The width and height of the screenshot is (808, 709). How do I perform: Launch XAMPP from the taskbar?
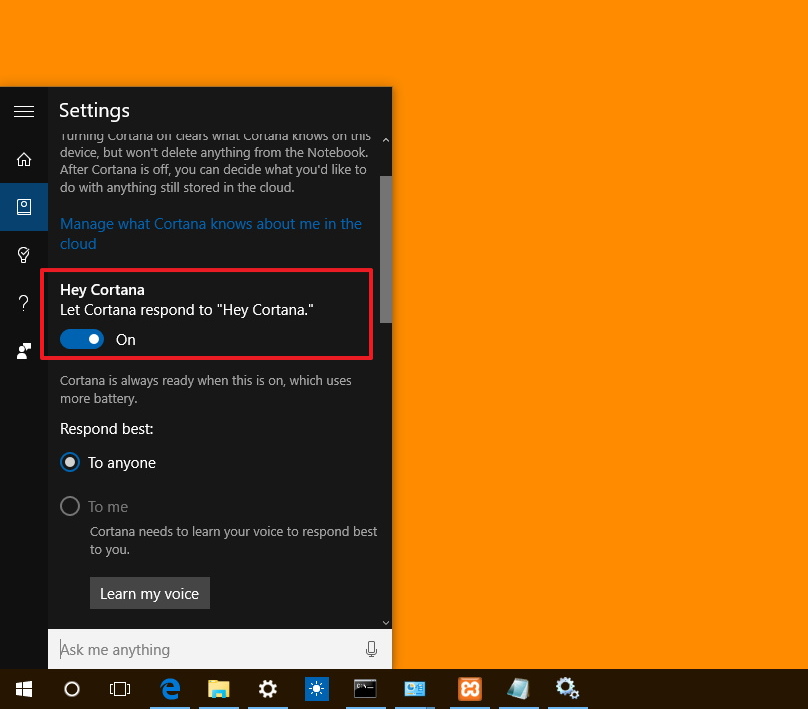(x=469, y=689)
